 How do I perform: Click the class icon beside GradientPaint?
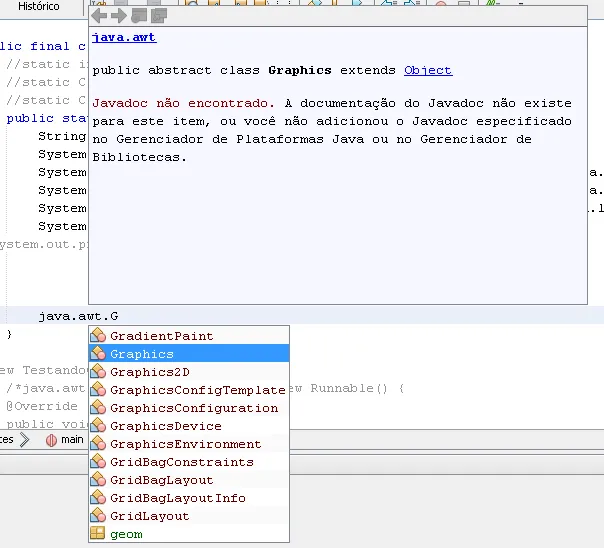point(98,336)
